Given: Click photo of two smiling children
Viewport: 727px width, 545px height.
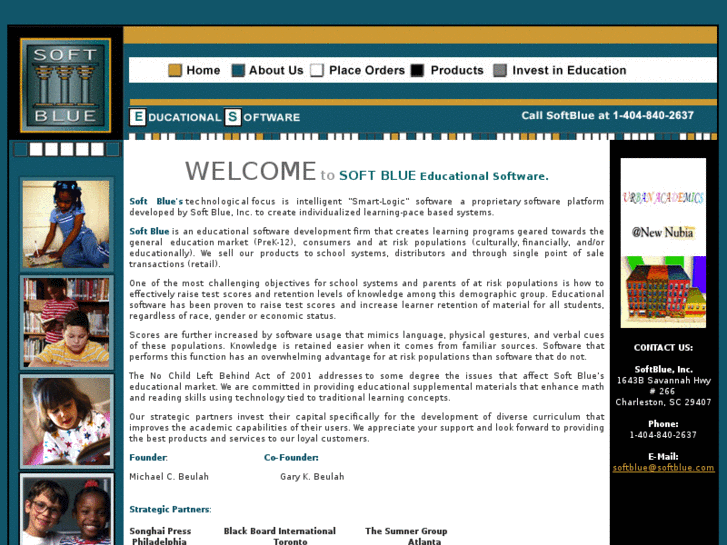Looking at the screenshot, I should click(x=66, y=509).
